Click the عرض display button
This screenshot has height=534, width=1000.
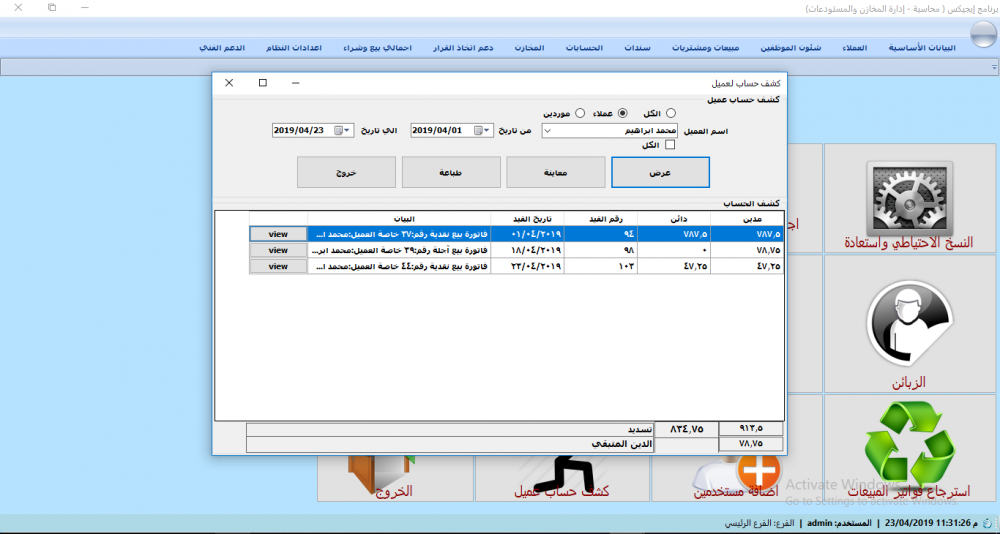click(x=660, y=172)
